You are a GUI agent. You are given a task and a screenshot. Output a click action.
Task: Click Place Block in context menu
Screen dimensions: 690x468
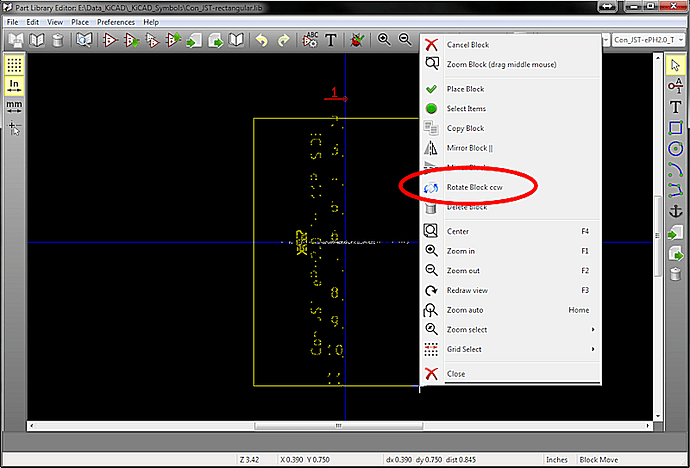coord(465,89)
